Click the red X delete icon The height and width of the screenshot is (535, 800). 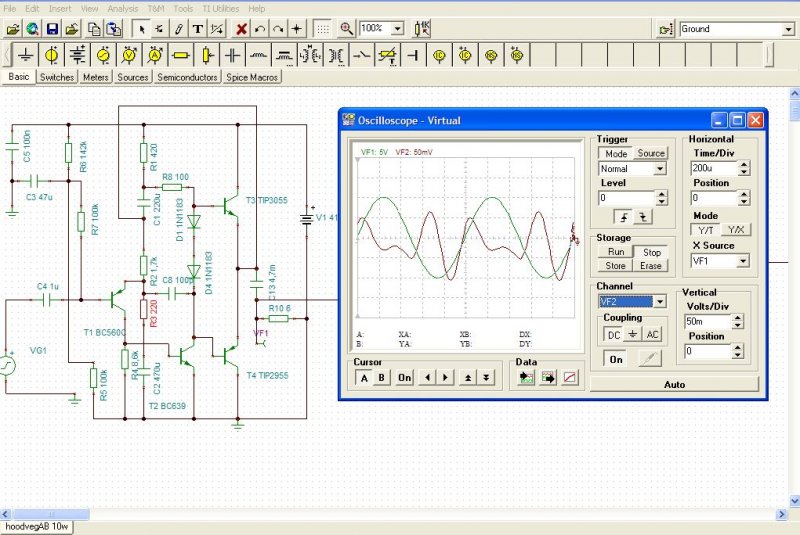click(241, 29)
